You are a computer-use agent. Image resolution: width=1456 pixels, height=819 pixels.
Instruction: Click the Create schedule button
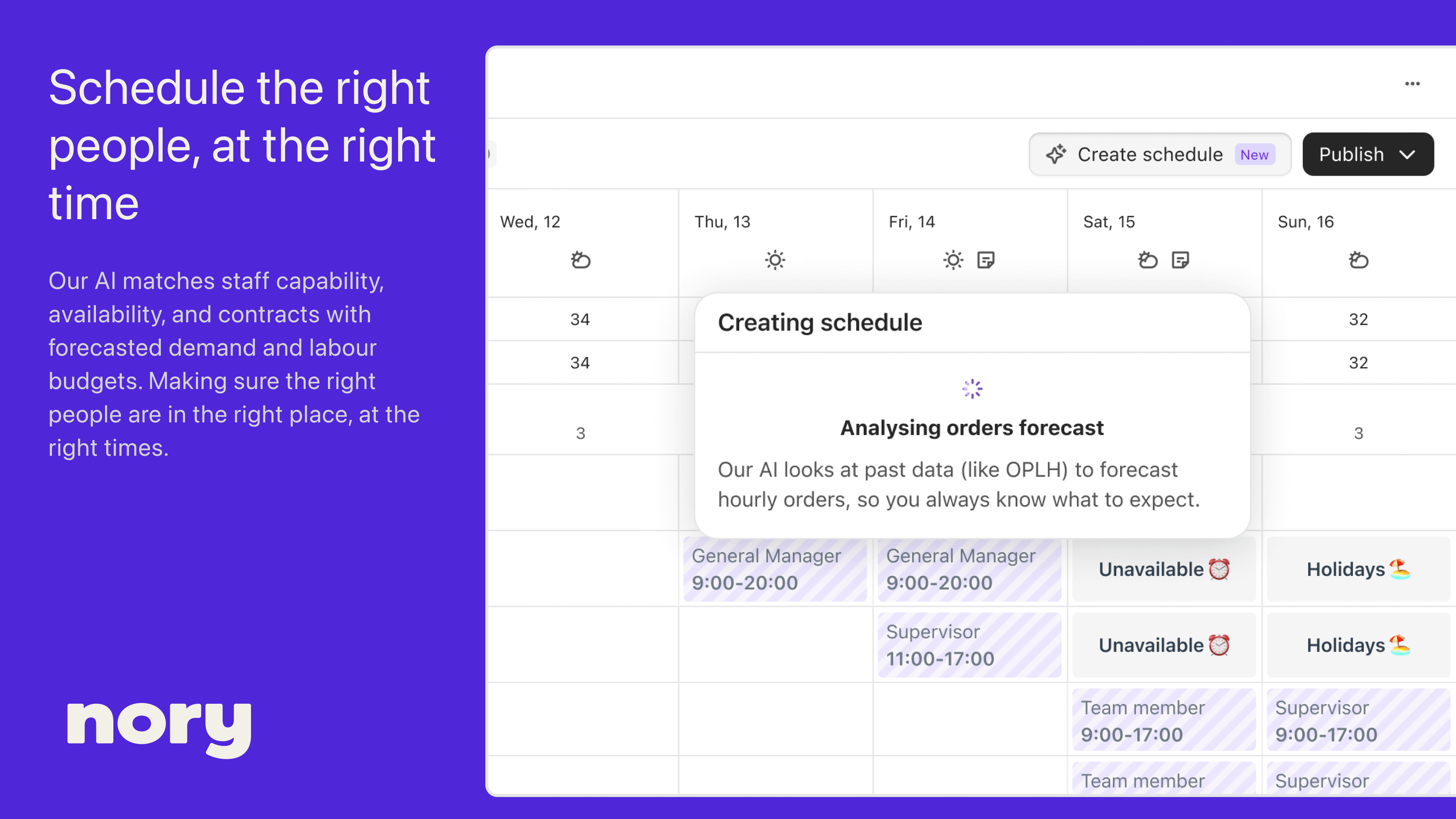pos(1149,154)
